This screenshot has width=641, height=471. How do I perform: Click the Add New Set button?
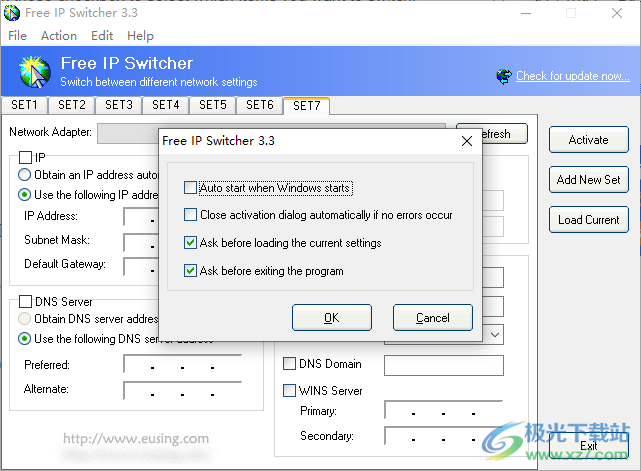[589, 179]
